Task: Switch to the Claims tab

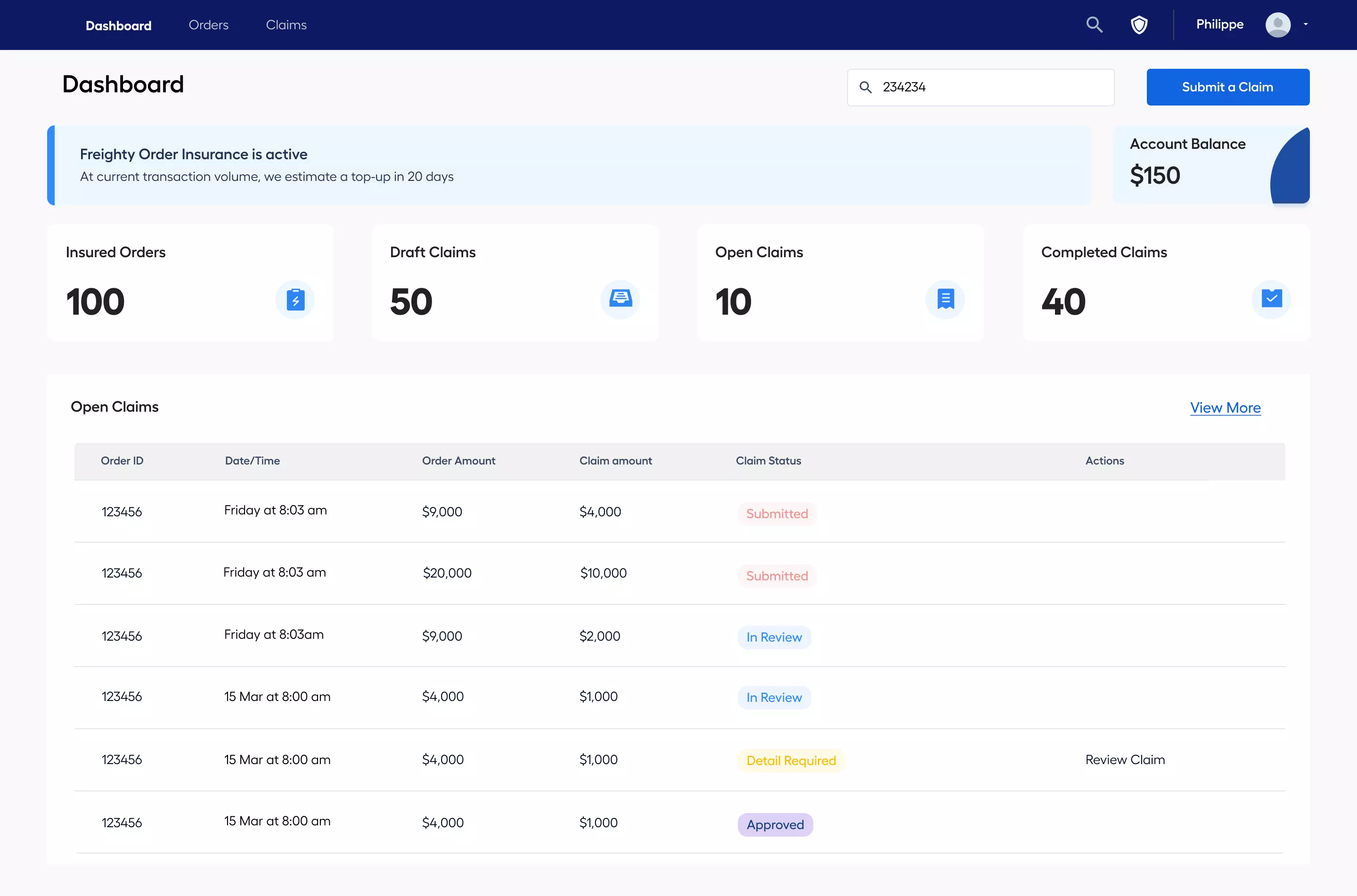Action: 286,25
